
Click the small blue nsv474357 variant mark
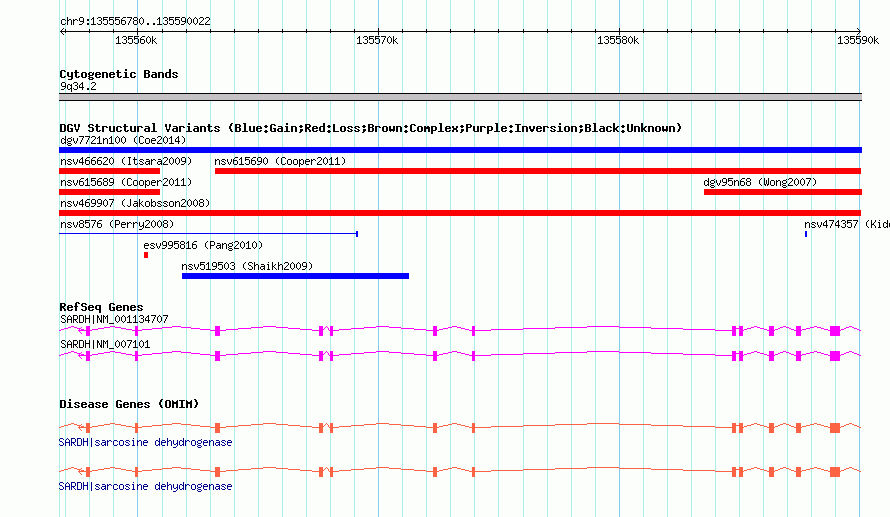point(806,234)
